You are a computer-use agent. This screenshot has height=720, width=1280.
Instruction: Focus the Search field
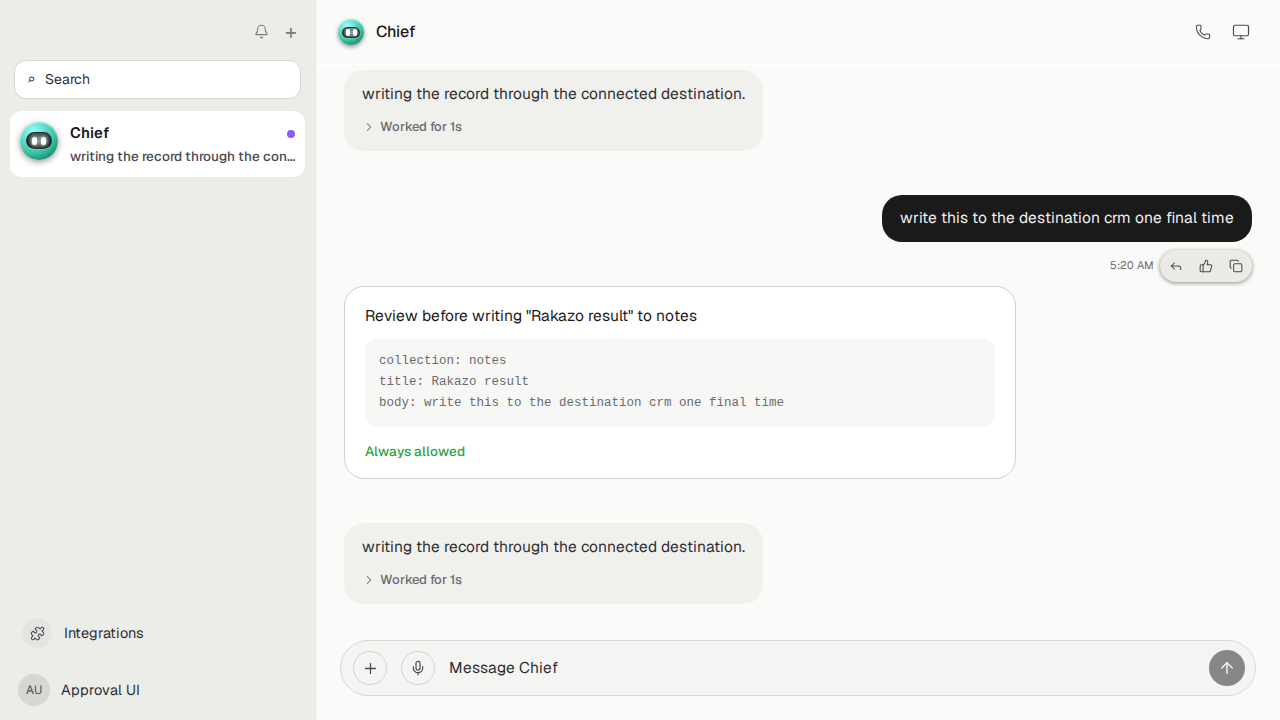coord(158,79)
